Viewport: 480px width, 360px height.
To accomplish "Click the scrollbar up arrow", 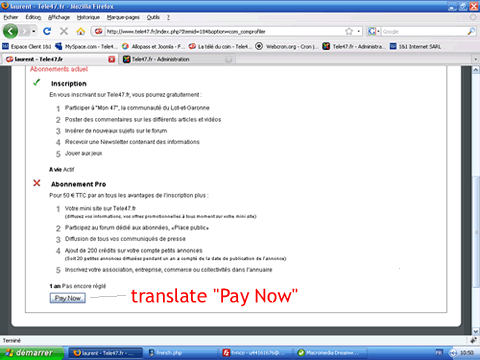I will point(476,70).
